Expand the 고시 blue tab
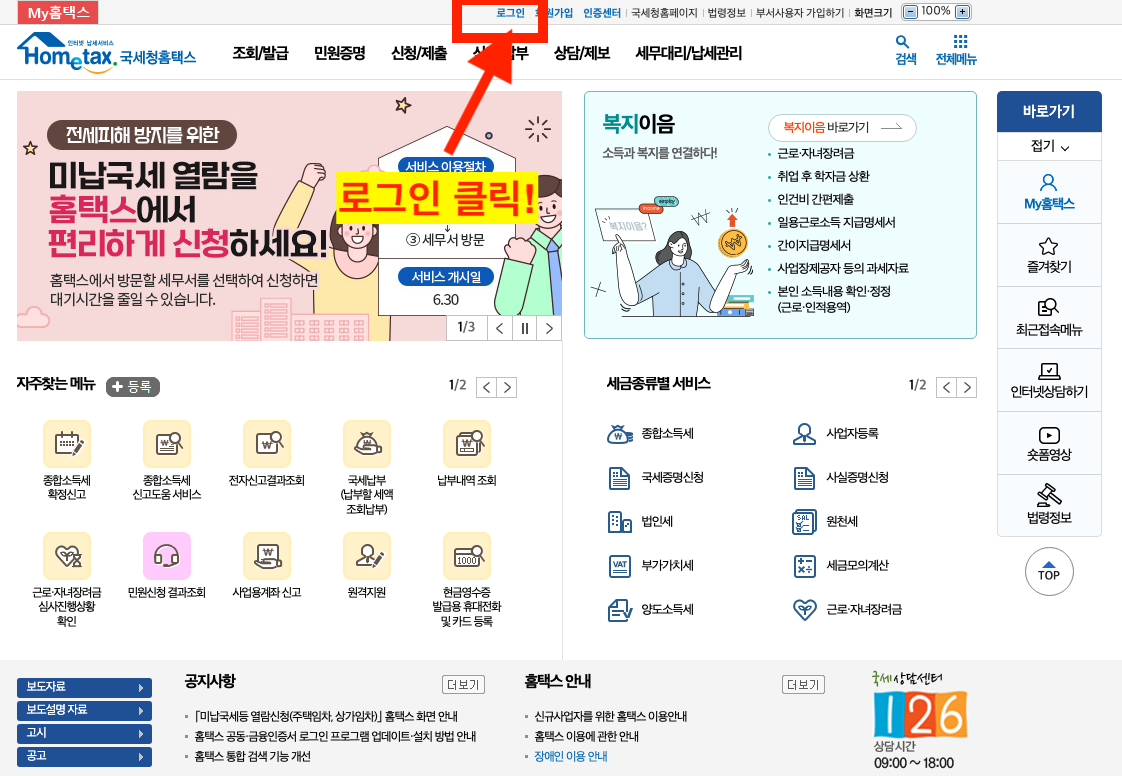The image size is (1122, 776). (x=84, y=733)
